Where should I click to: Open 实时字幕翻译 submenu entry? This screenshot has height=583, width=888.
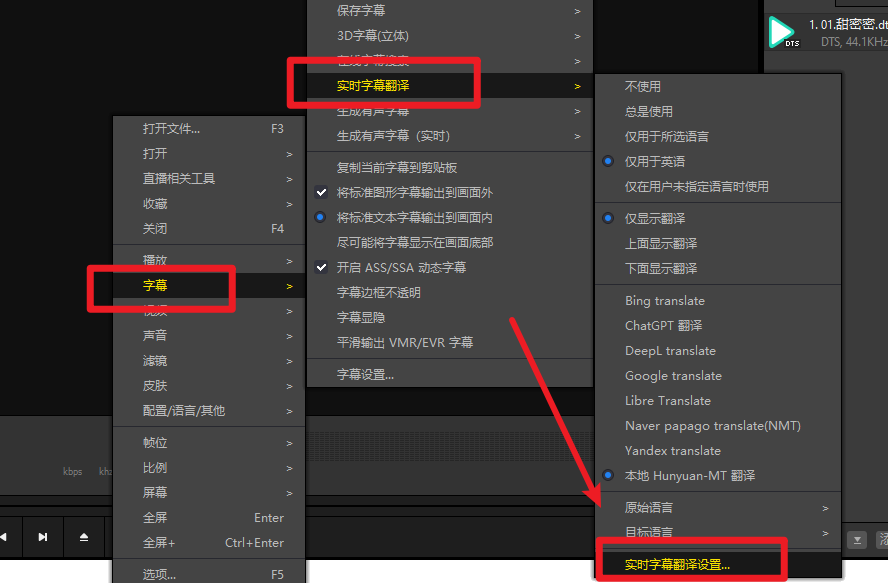(450, 86)
